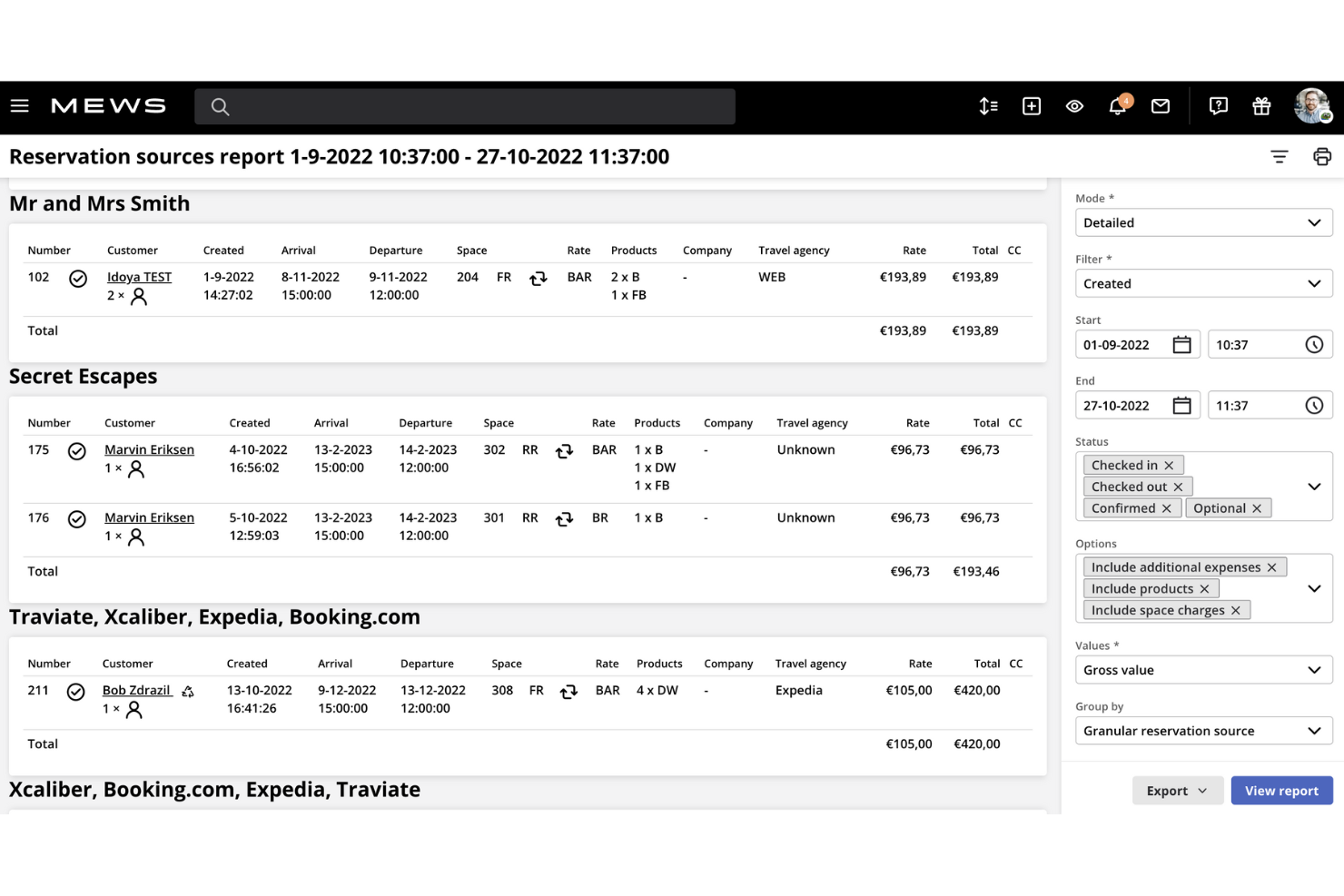1344x896 pixels.
Task: Open the Mode dropdown showing Detailed
Action: point(1203,223)
